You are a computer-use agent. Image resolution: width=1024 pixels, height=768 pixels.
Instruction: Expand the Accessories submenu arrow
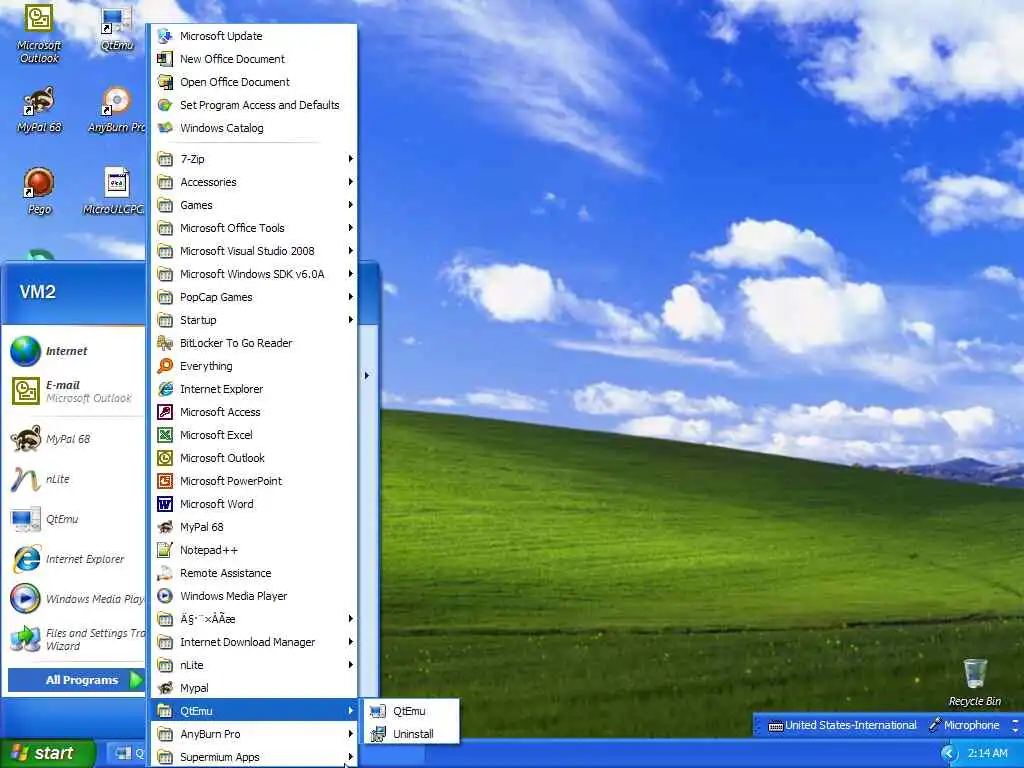pyautogui.click(x=351, y=182)
